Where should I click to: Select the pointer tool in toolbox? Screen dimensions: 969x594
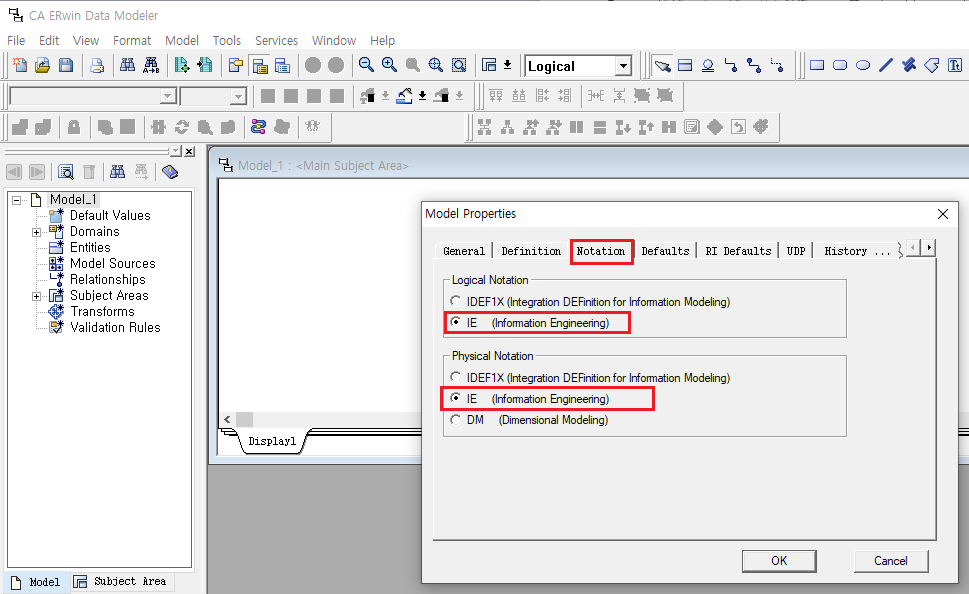662,65
